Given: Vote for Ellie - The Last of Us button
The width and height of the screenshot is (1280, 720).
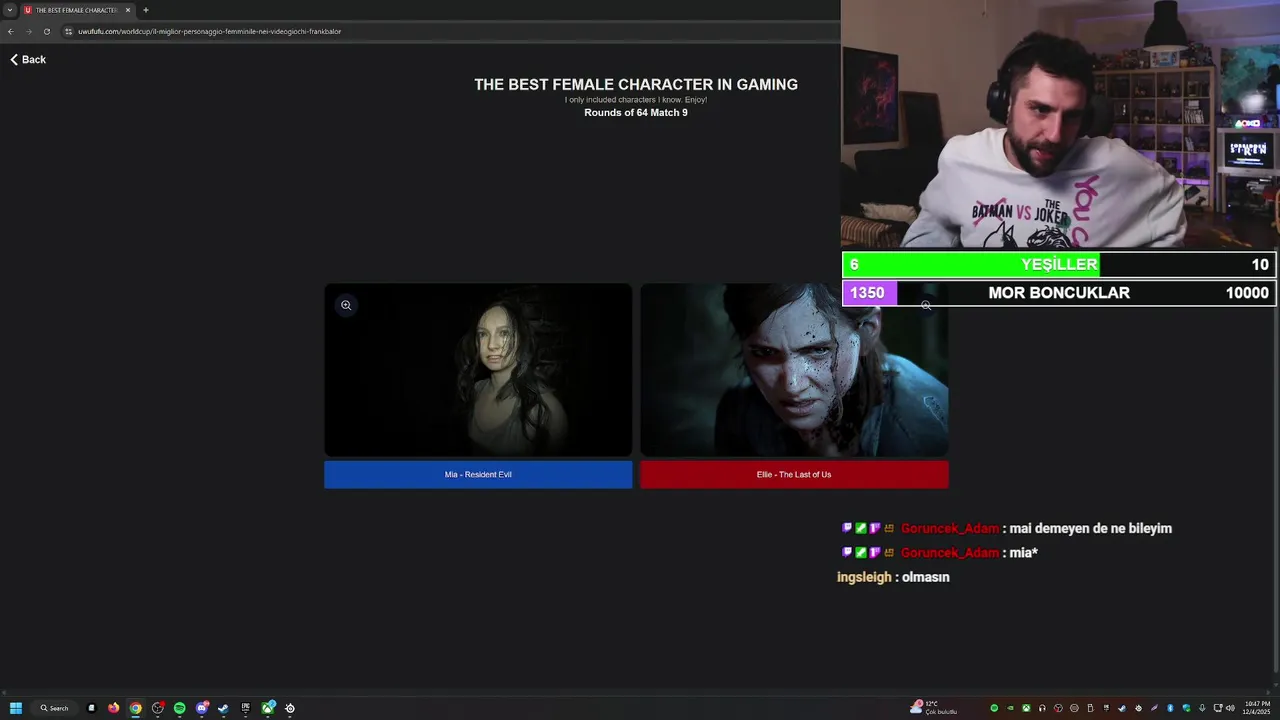Looking at the screenshot, I should tap(794, 475).
